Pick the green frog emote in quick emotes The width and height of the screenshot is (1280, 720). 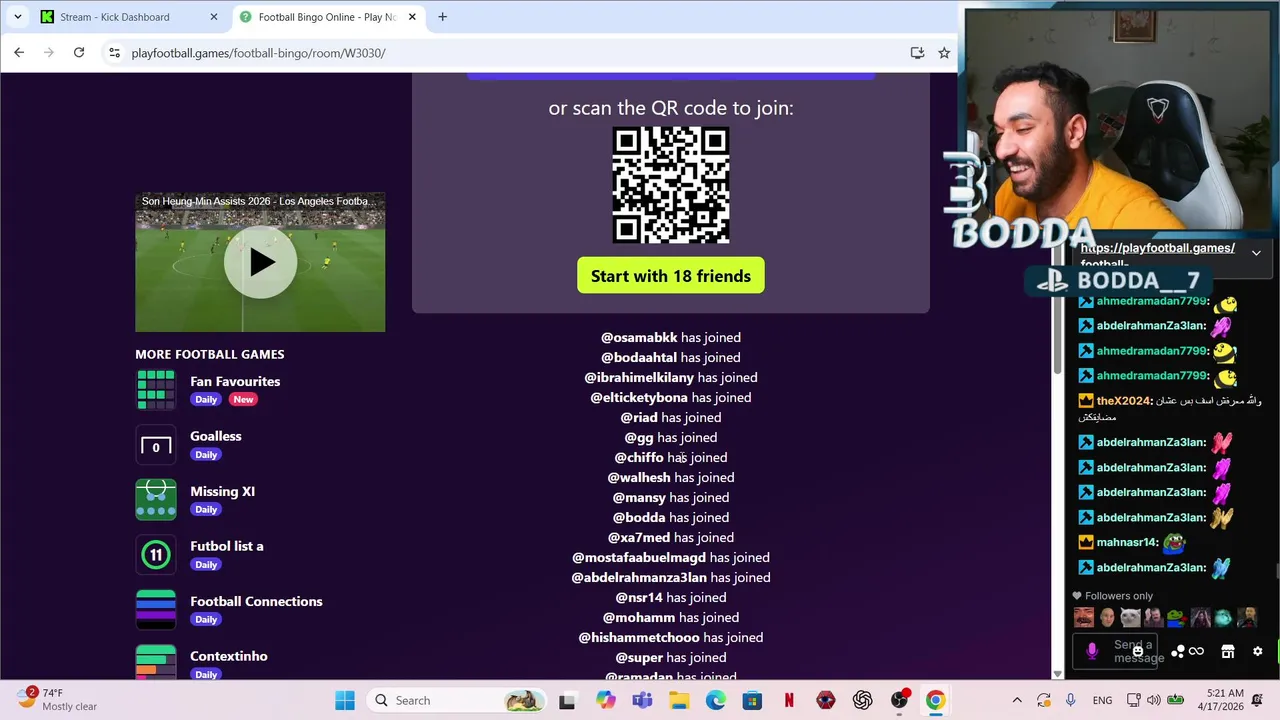1177,617
